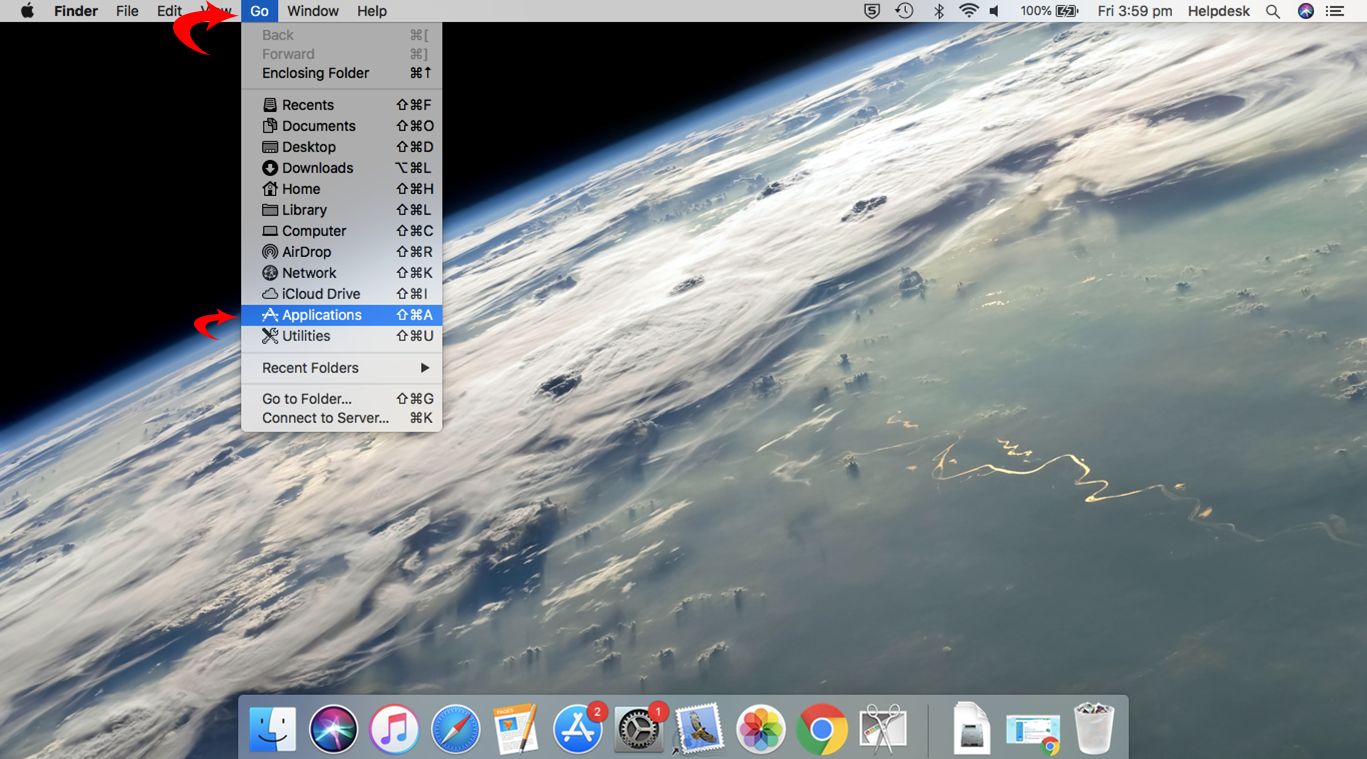Go to Documents folder
1367x759 pixels.
pyautogui.click(x=342, y=126)
